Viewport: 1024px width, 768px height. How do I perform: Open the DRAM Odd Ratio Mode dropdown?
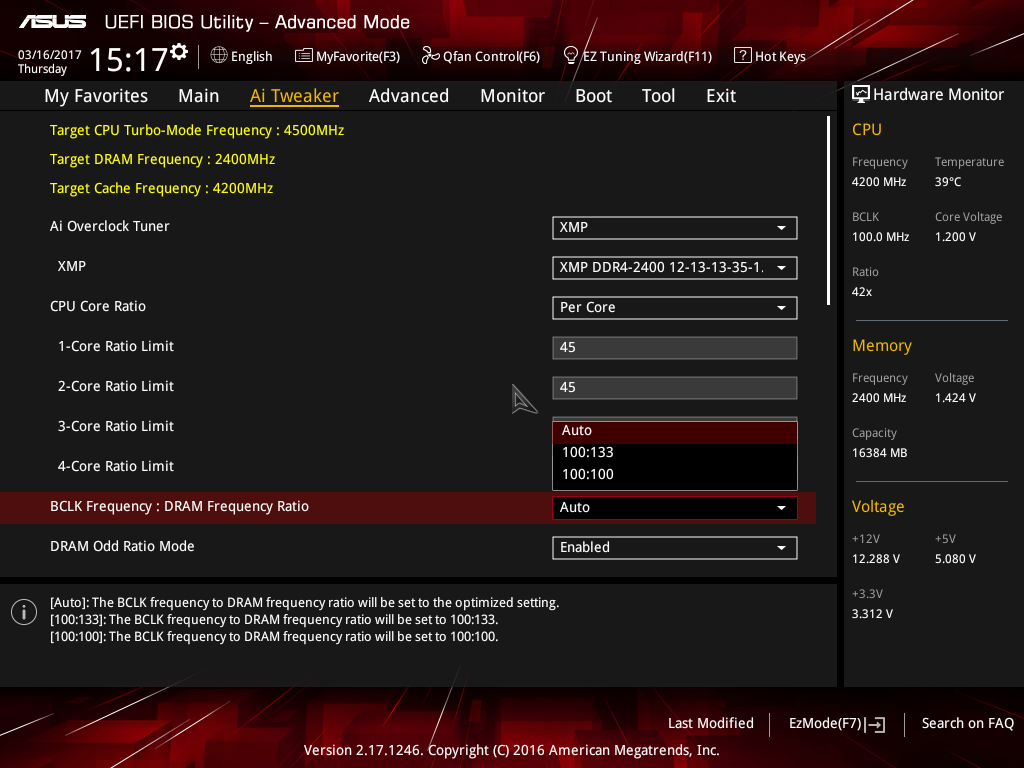coord(675,548)
